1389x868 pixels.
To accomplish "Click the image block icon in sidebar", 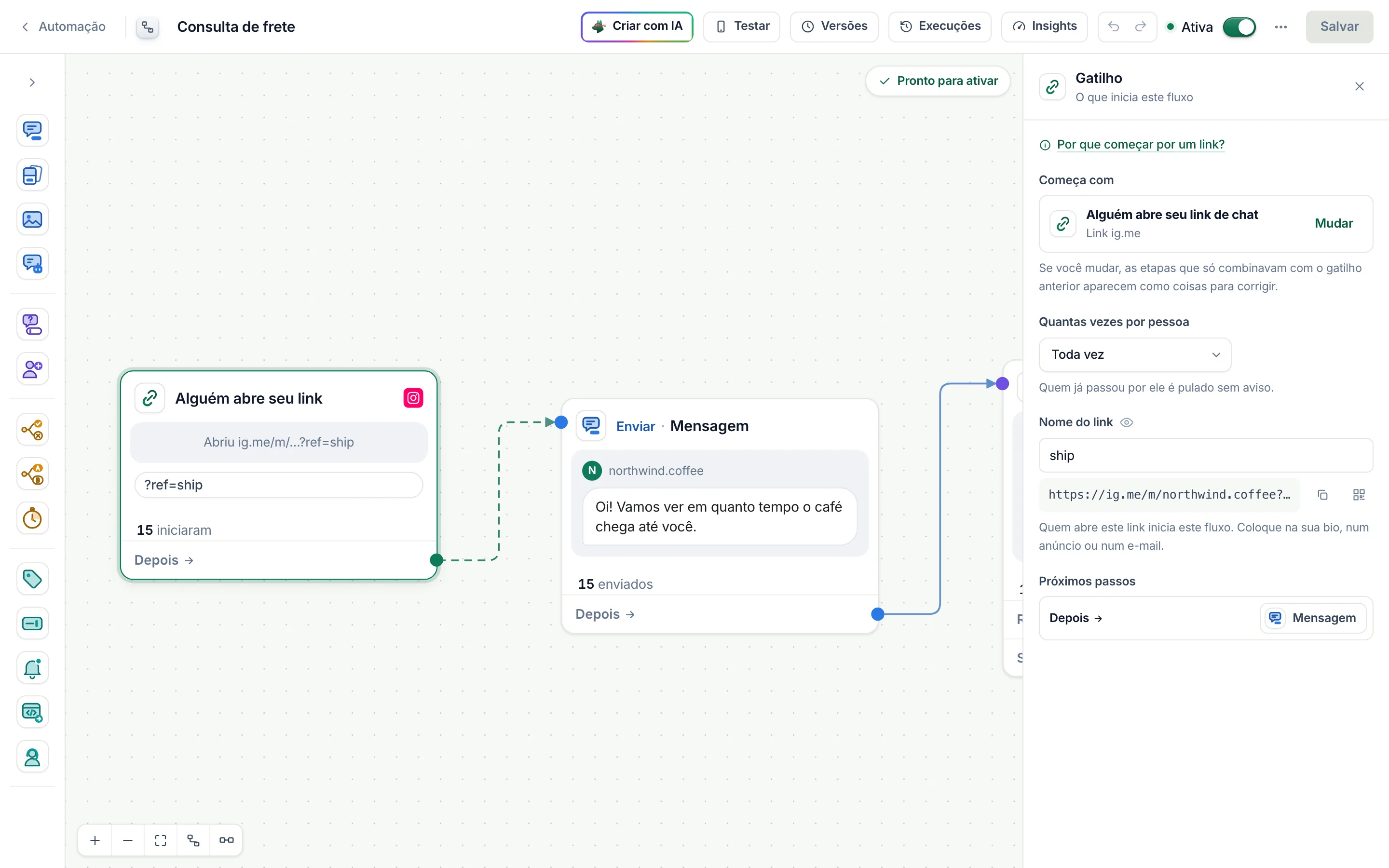I will [x=32, y=219].
